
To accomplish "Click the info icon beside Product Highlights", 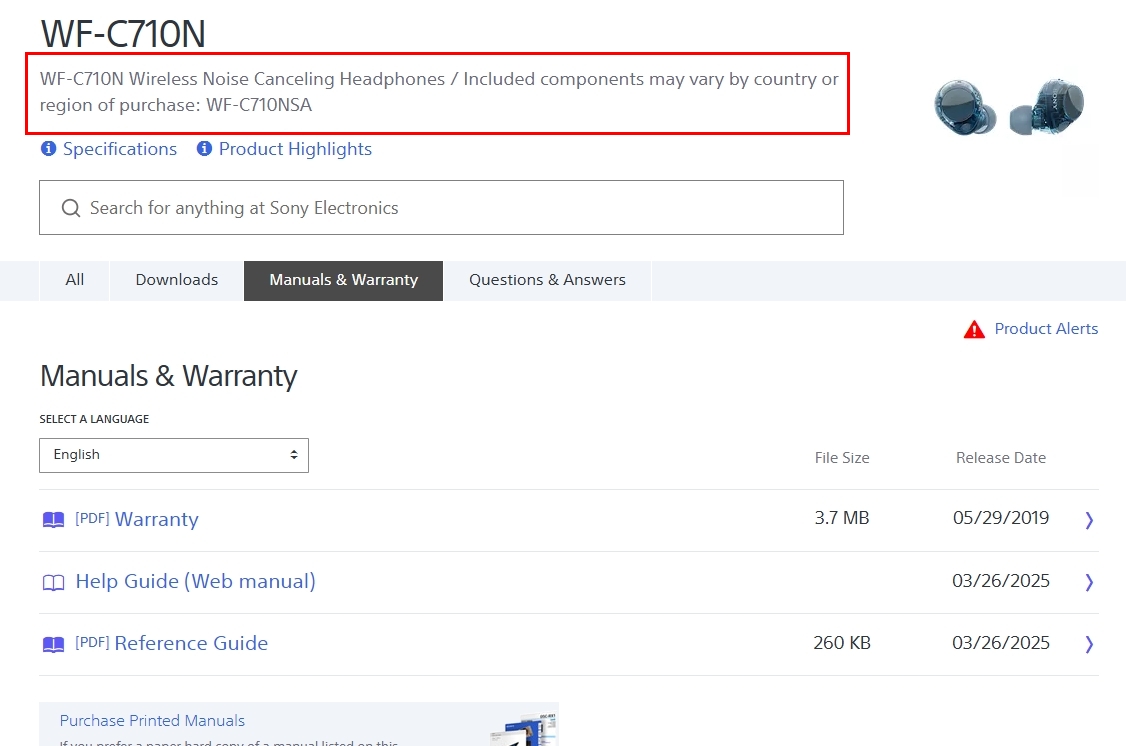I will coord(204,149).
